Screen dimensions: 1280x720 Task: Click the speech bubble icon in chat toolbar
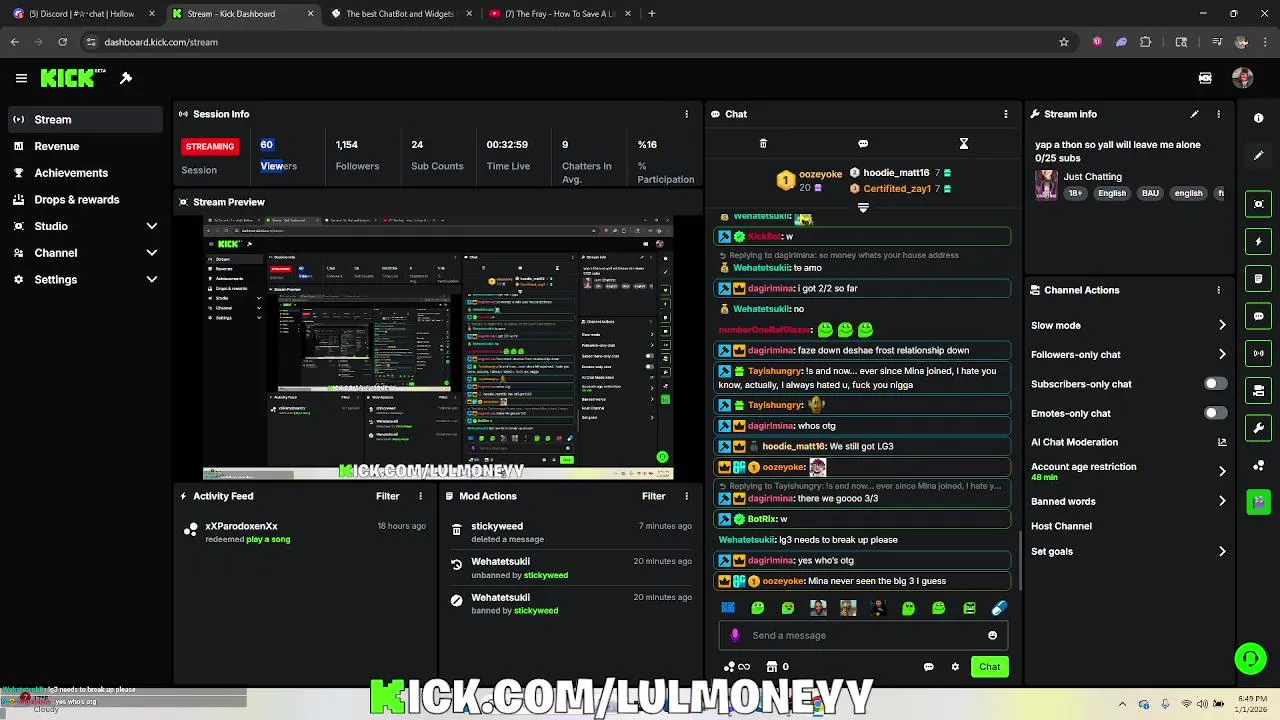(x=863, y=144)
